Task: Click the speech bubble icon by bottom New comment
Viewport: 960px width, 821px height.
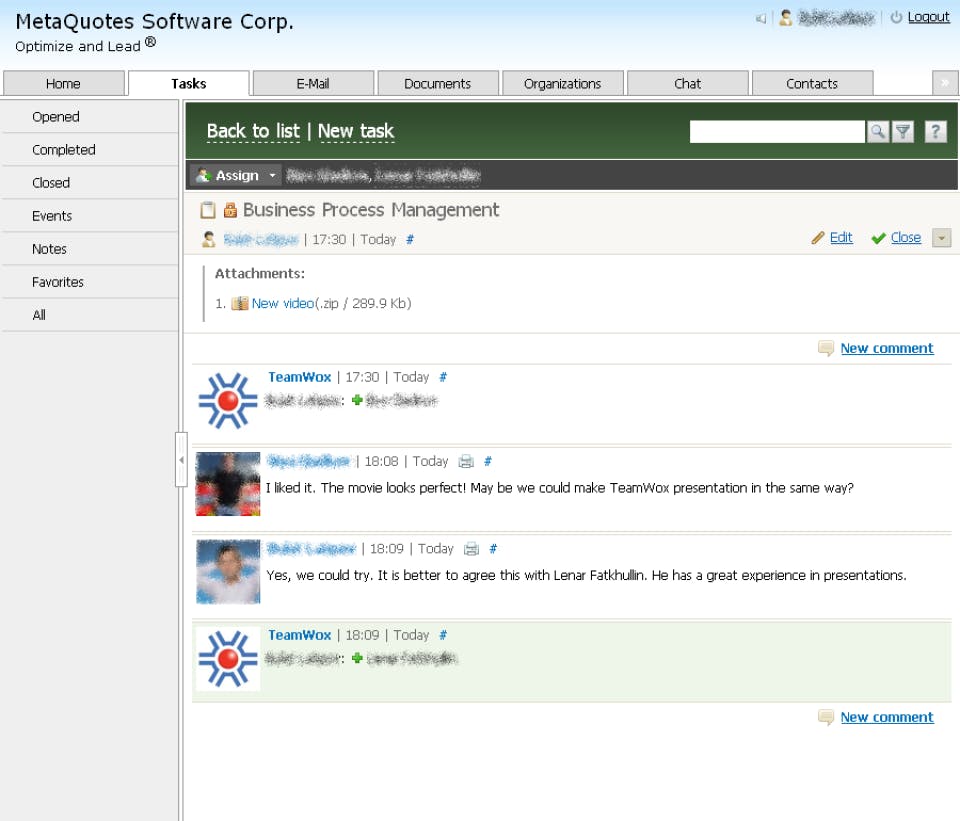Action: 826,717
